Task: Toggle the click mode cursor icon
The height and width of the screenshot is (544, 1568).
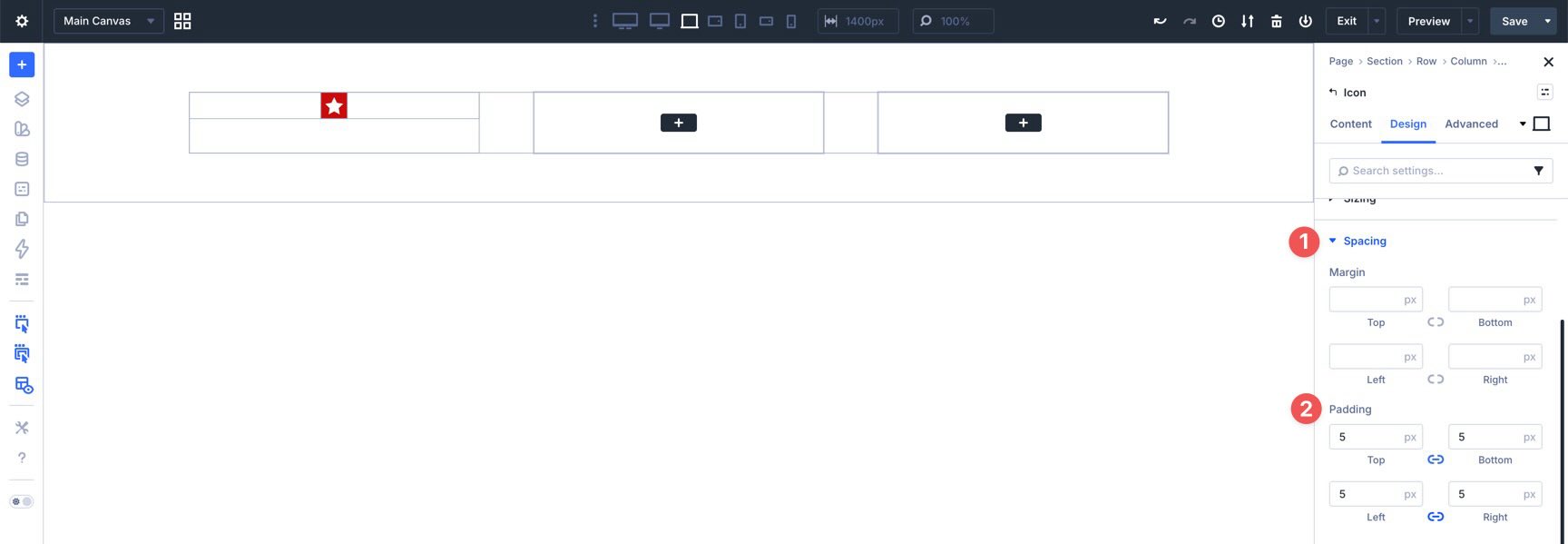Action: [x=22, y=324]
